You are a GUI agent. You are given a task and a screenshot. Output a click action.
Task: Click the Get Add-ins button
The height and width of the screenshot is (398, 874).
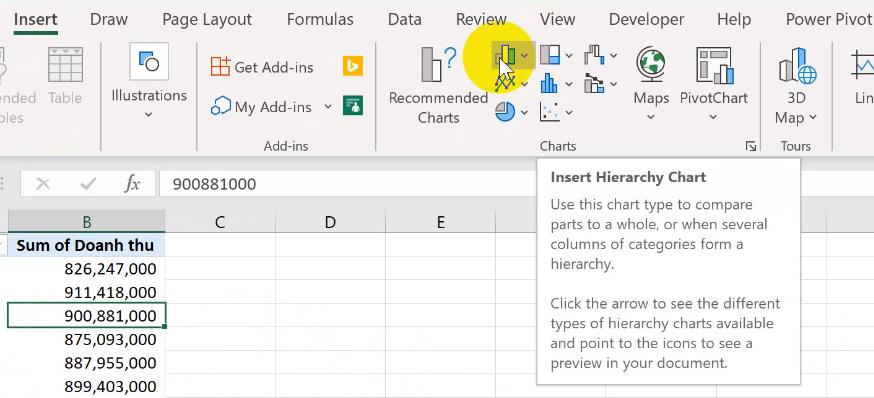pos(262,67)
